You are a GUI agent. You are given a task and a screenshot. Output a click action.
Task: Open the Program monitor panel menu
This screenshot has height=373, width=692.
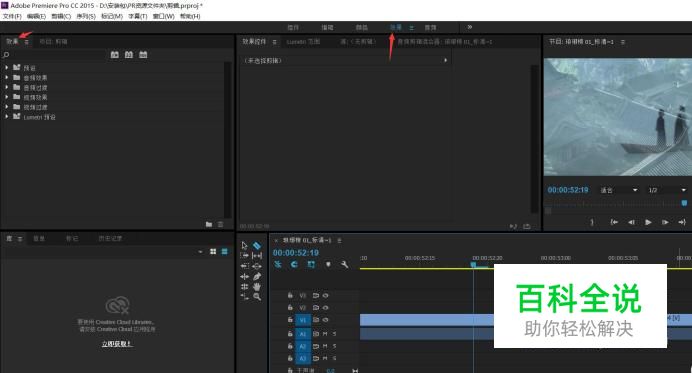(x=623, y=42)
